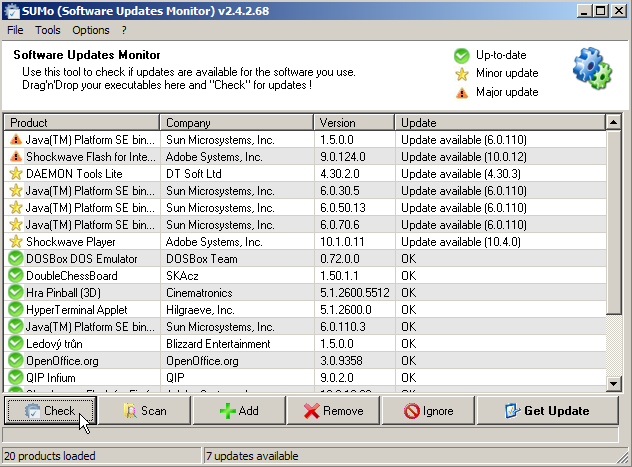
Task: Click the Major update legend warning icon
Action: (x=462, y=93)
